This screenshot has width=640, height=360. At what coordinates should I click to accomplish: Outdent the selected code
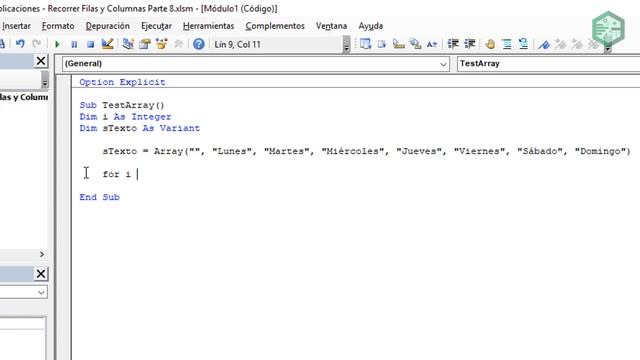coord(470,44)
